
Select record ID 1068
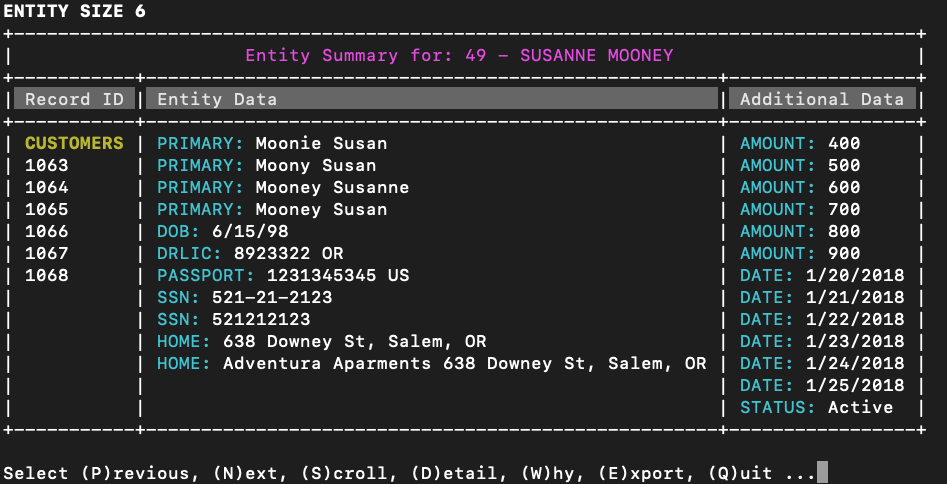click(46, 275)
